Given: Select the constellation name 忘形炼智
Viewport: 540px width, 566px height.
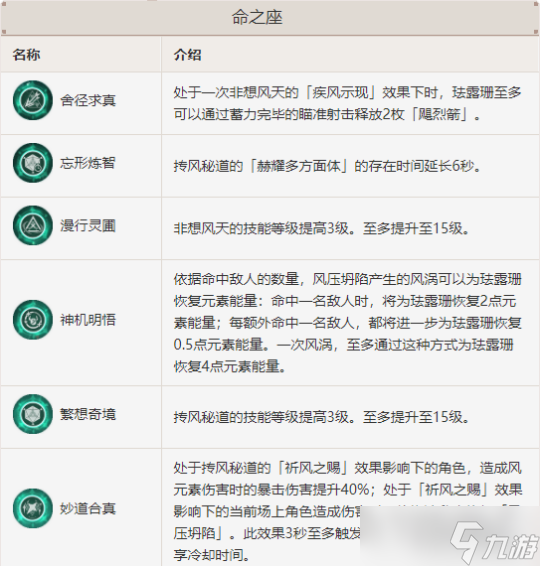Looking at the screenshot, I should click(x=88, y=163).
